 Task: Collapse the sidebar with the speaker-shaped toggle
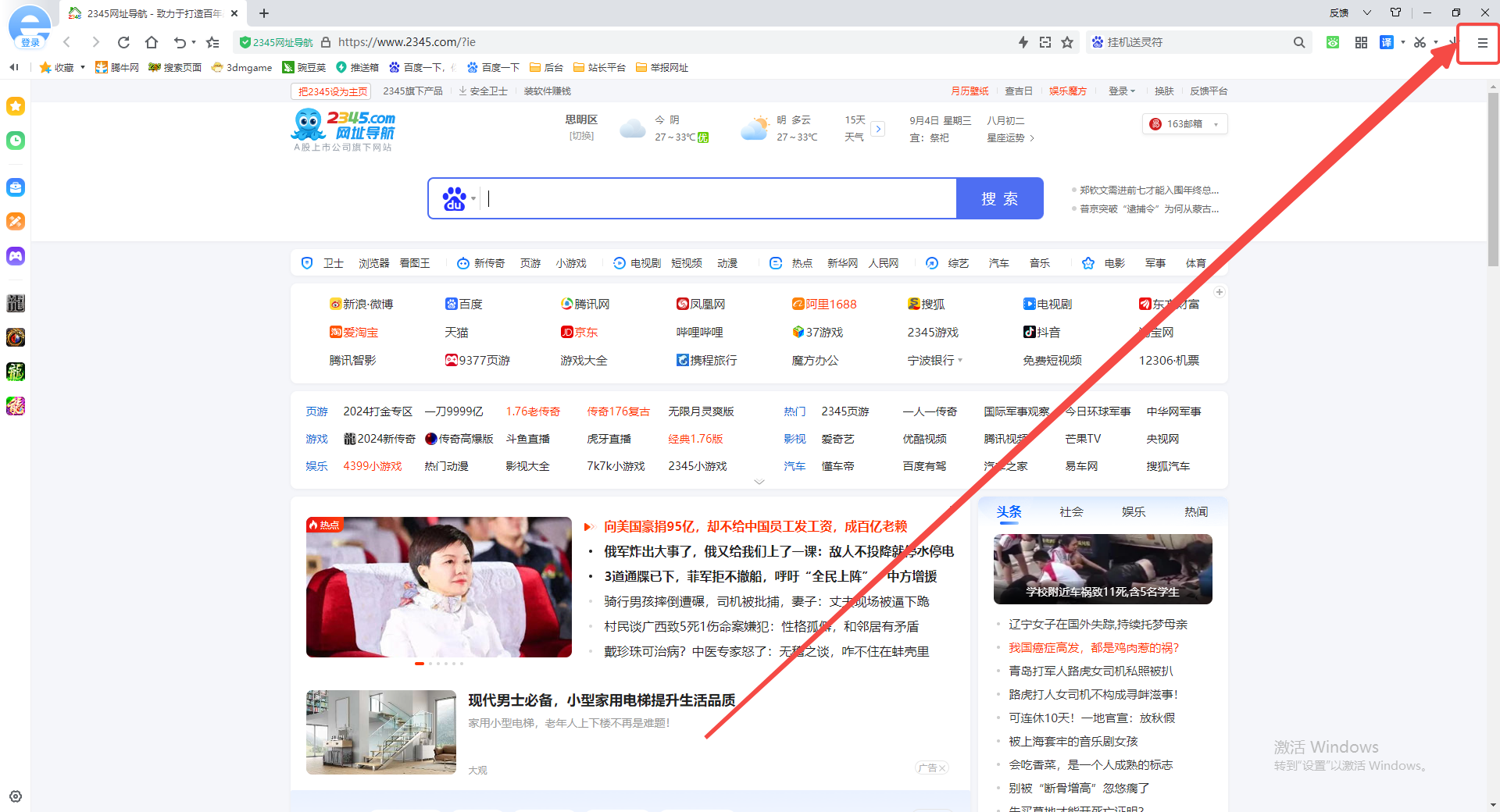[x=14, y=67]
